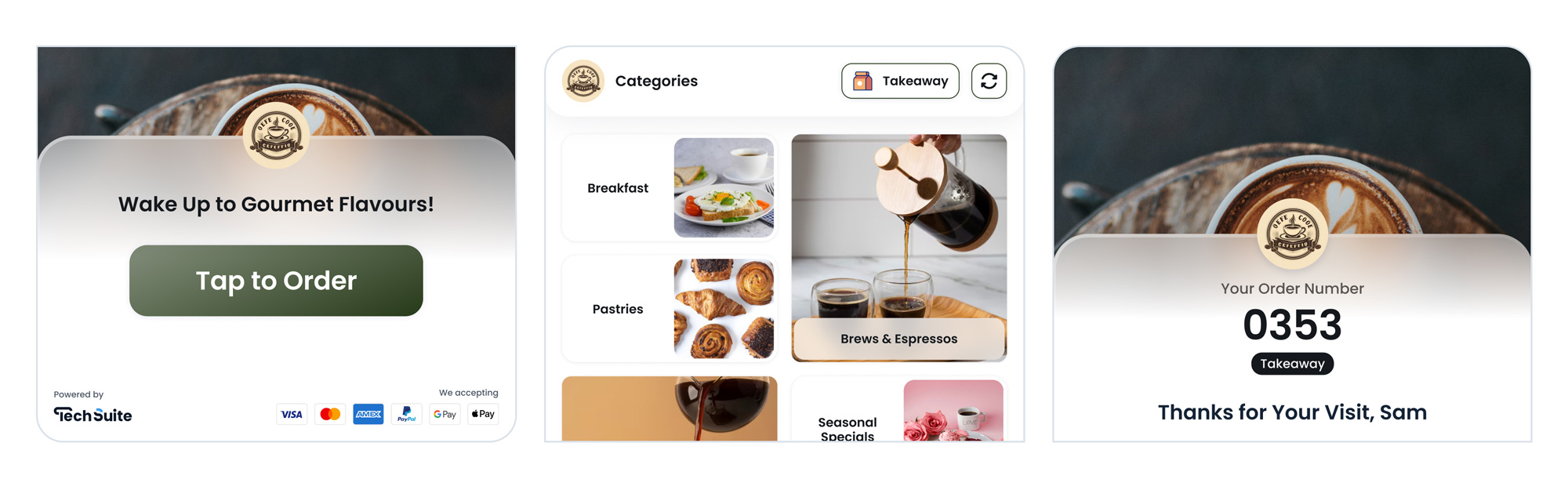Open the Seasonal Specials category
The width and height of the screenshot is (1568, 479).
[x=899, y=409]
